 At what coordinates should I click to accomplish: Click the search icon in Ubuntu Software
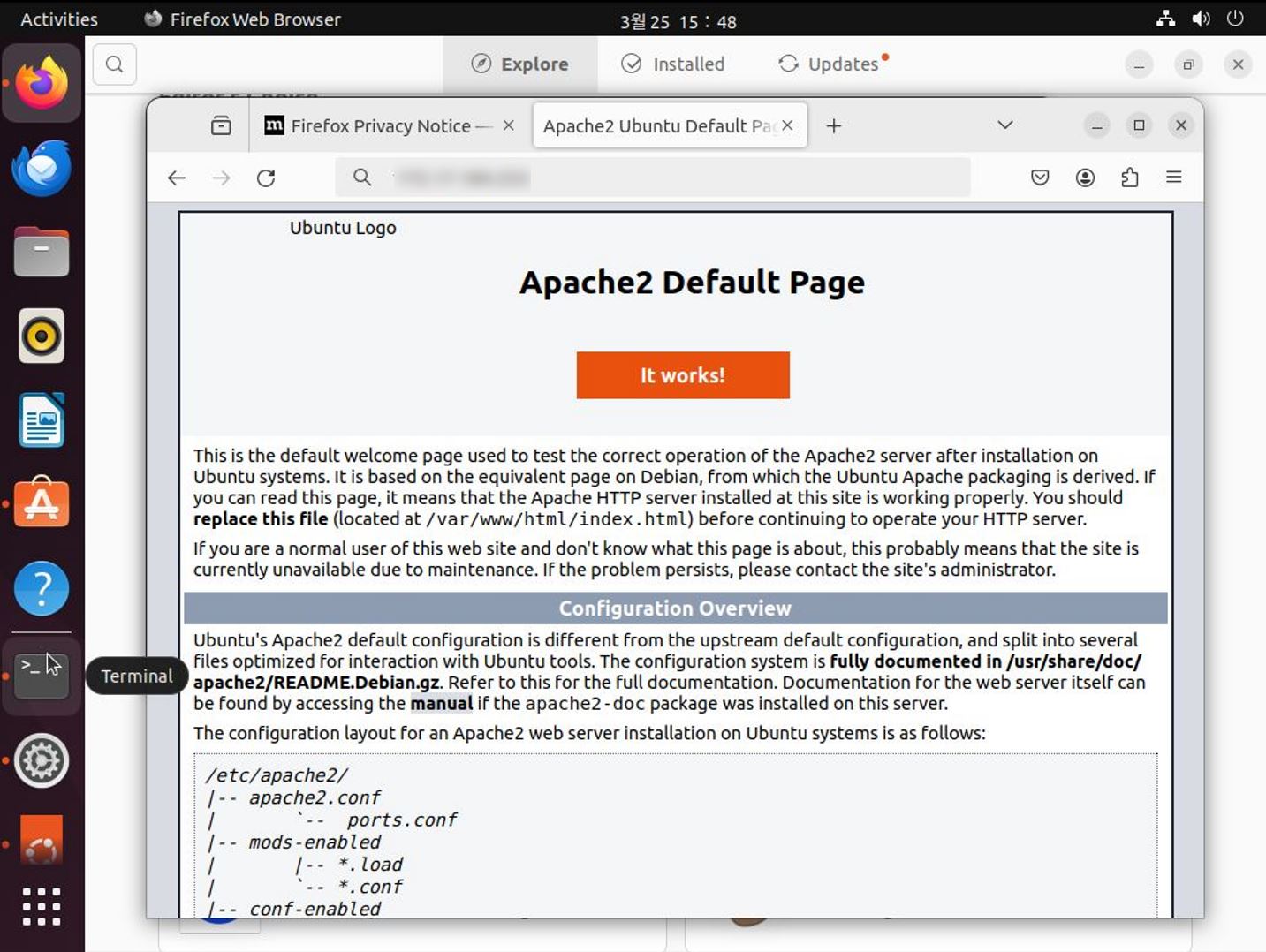(114, 64)
